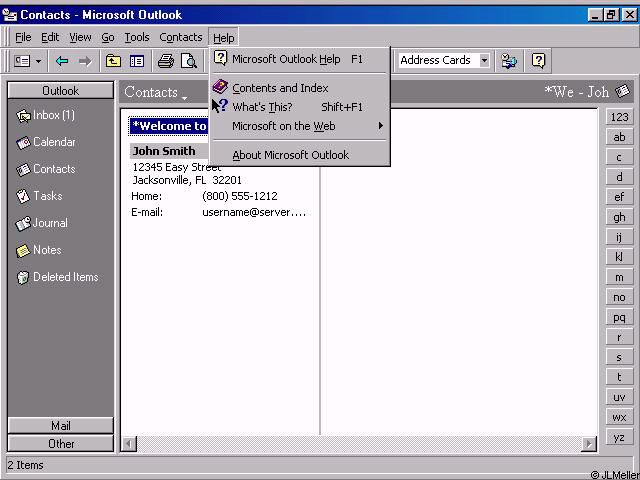Click the Address Book toolbar icon
The height and width of the screenshot is (480, 640).
[509, 61]
